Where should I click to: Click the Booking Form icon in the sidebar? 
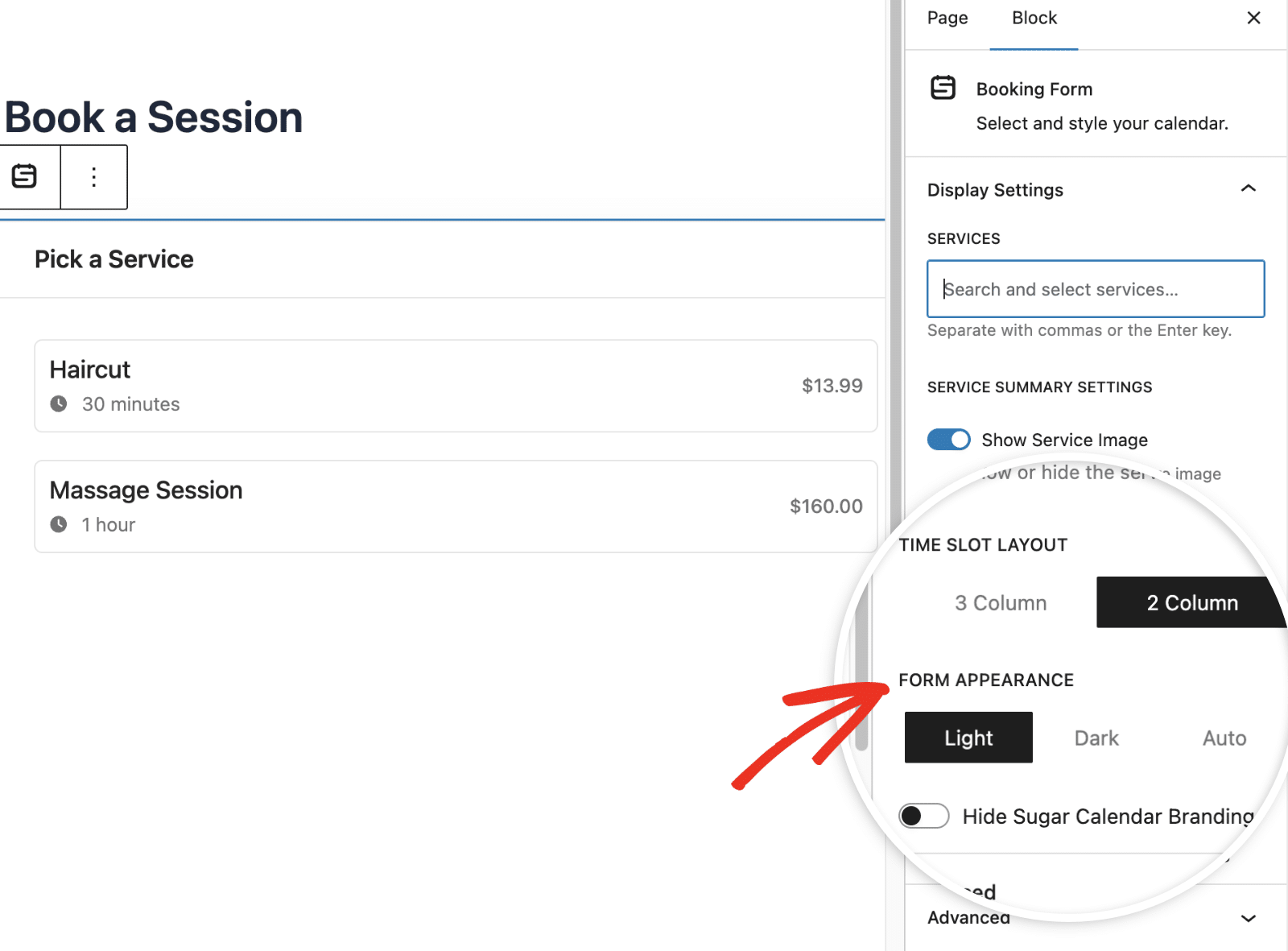coord(943,88)
